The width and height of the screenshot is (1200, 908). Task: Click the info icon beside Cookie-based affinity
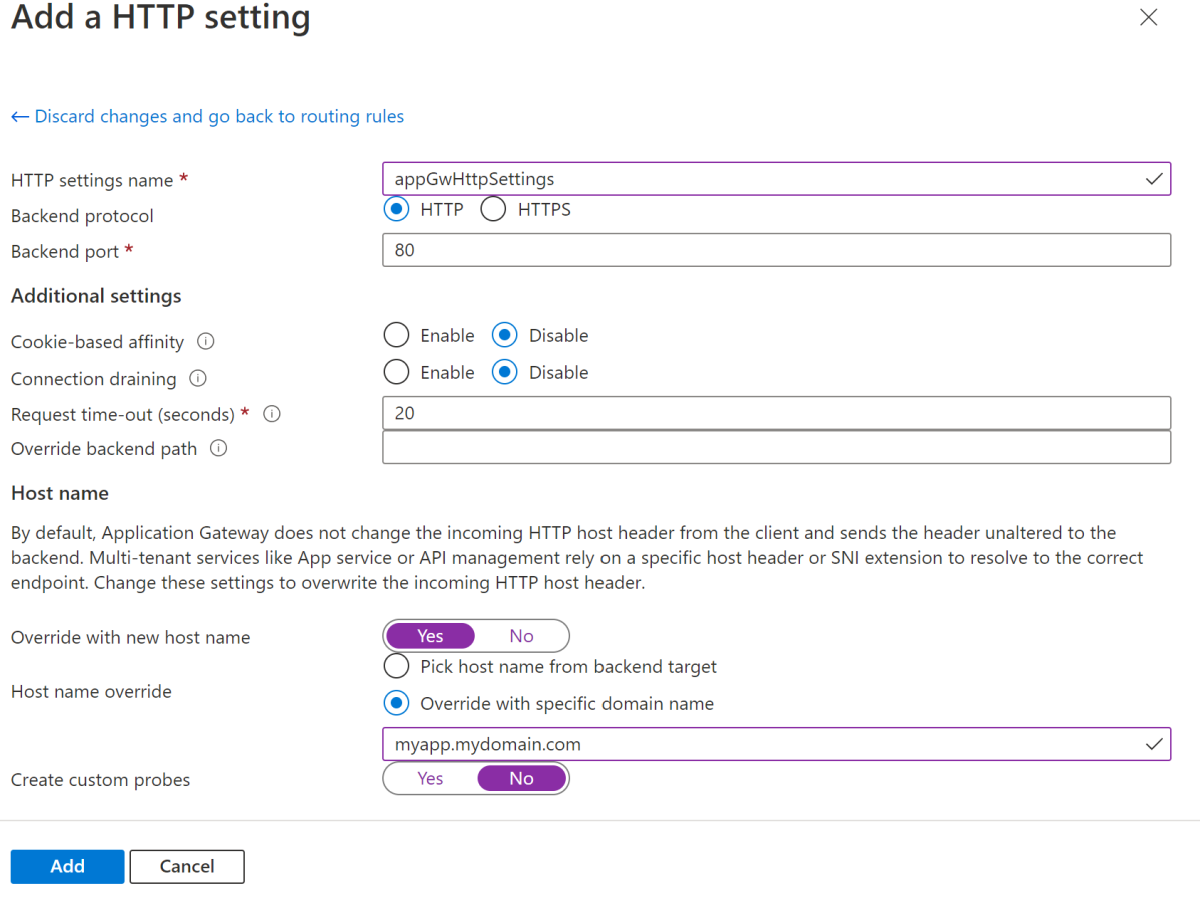pyautogui.click(x=206, y=341)
